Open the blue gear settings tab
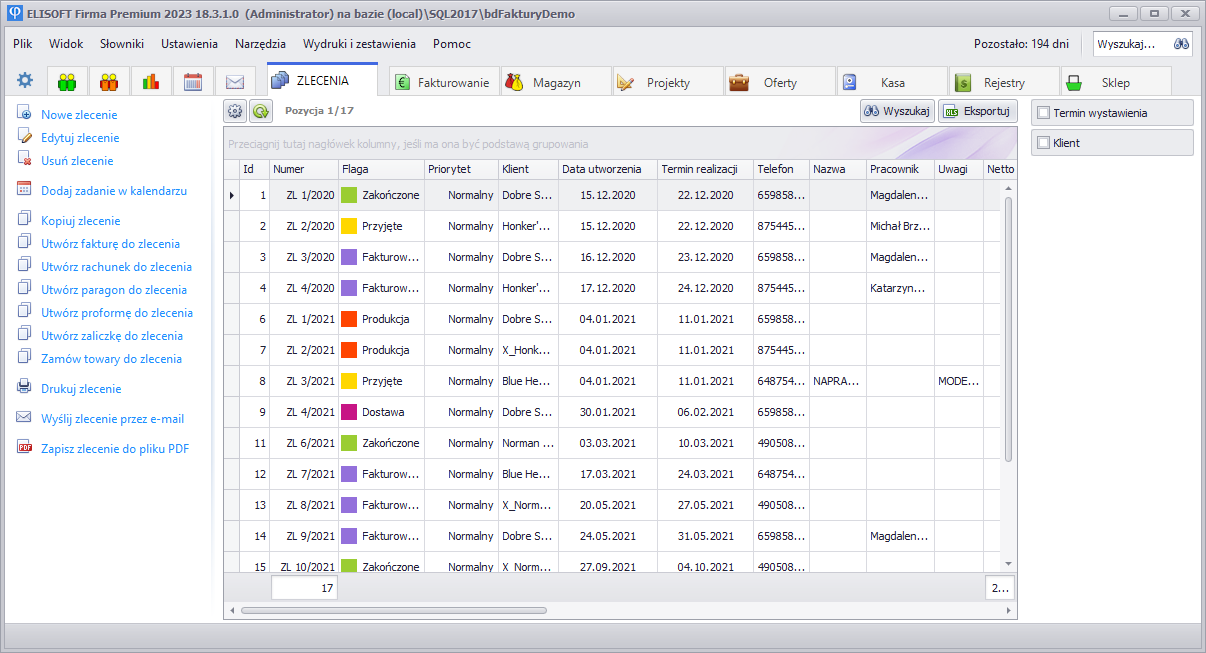1206x653 pixels. [25, 81]
